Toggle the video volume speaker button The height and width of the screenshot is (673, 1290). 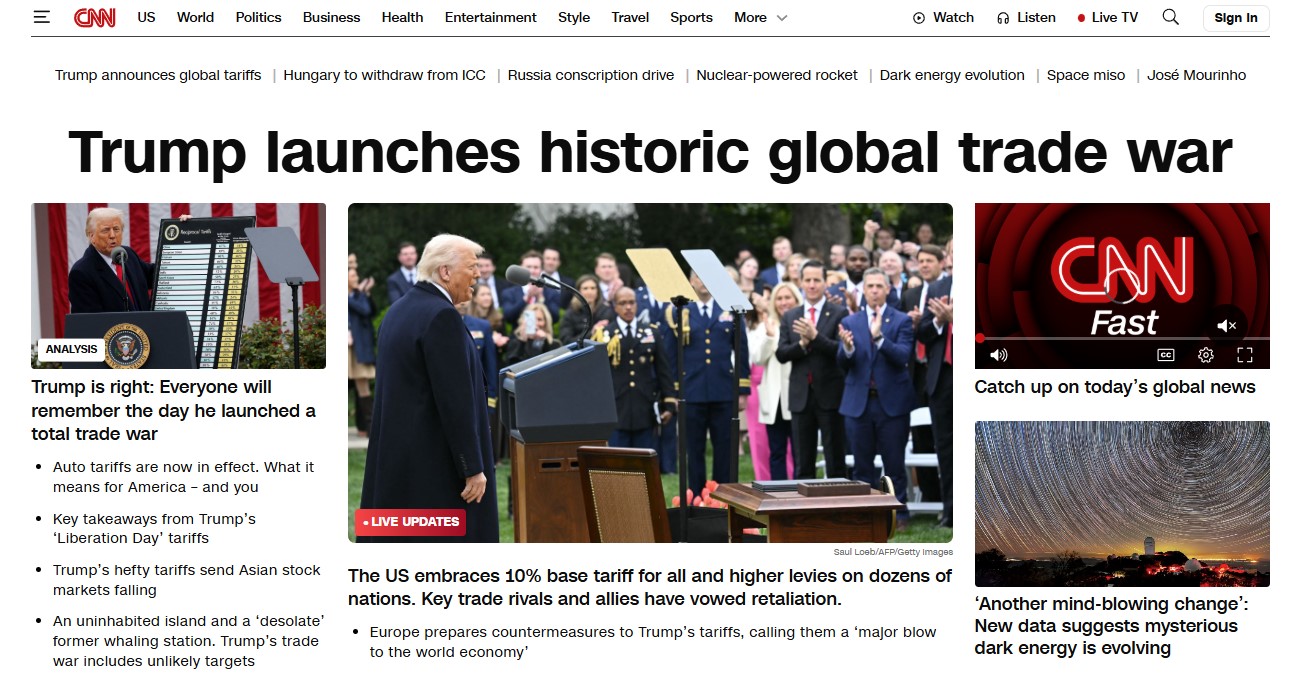(x=998, y=355)
